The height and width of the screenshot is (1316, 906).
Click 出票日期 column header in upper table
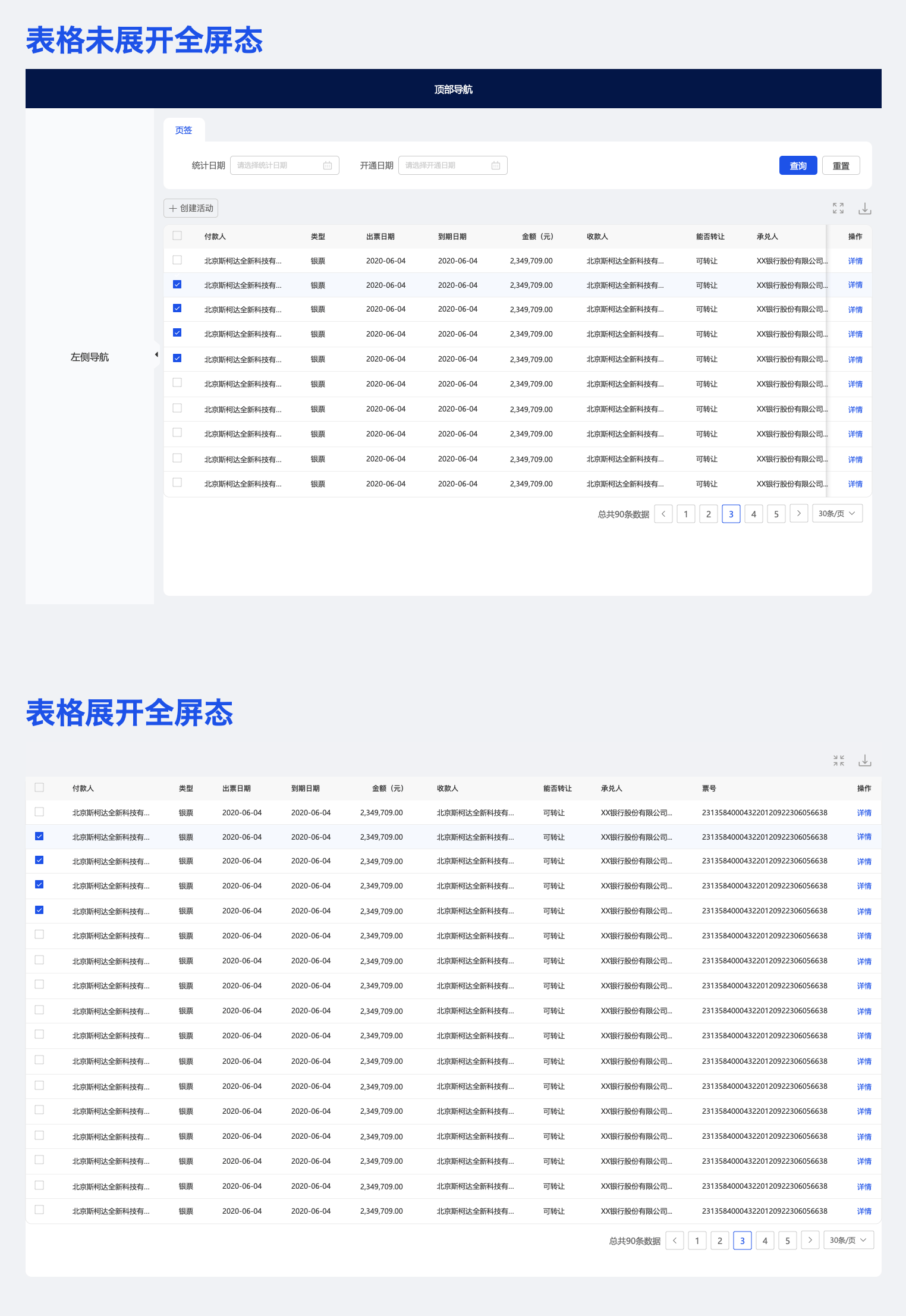(x=380, y=237)
